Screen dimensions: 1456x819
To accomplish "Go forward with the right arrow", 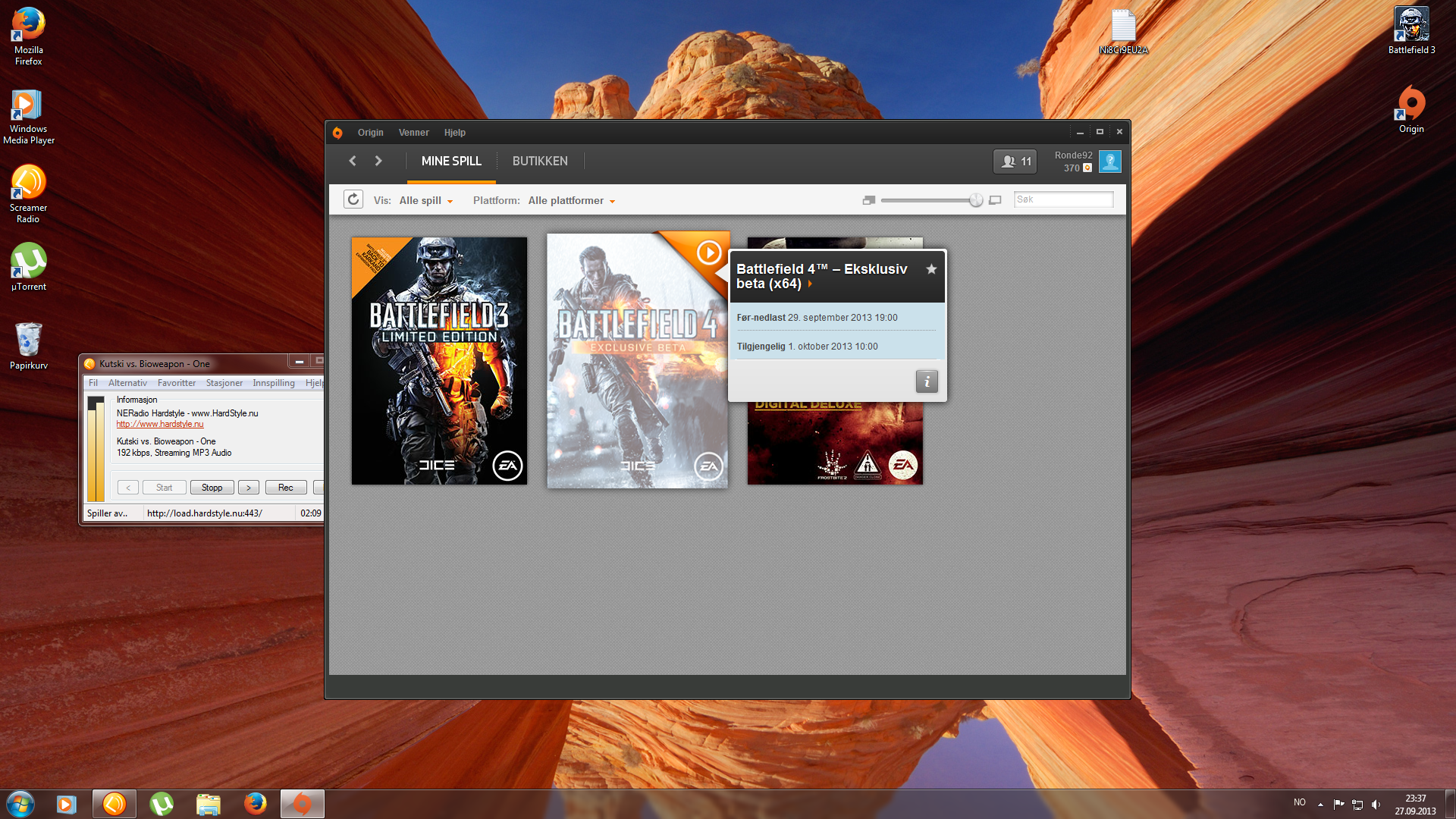I will coord(378,161).
